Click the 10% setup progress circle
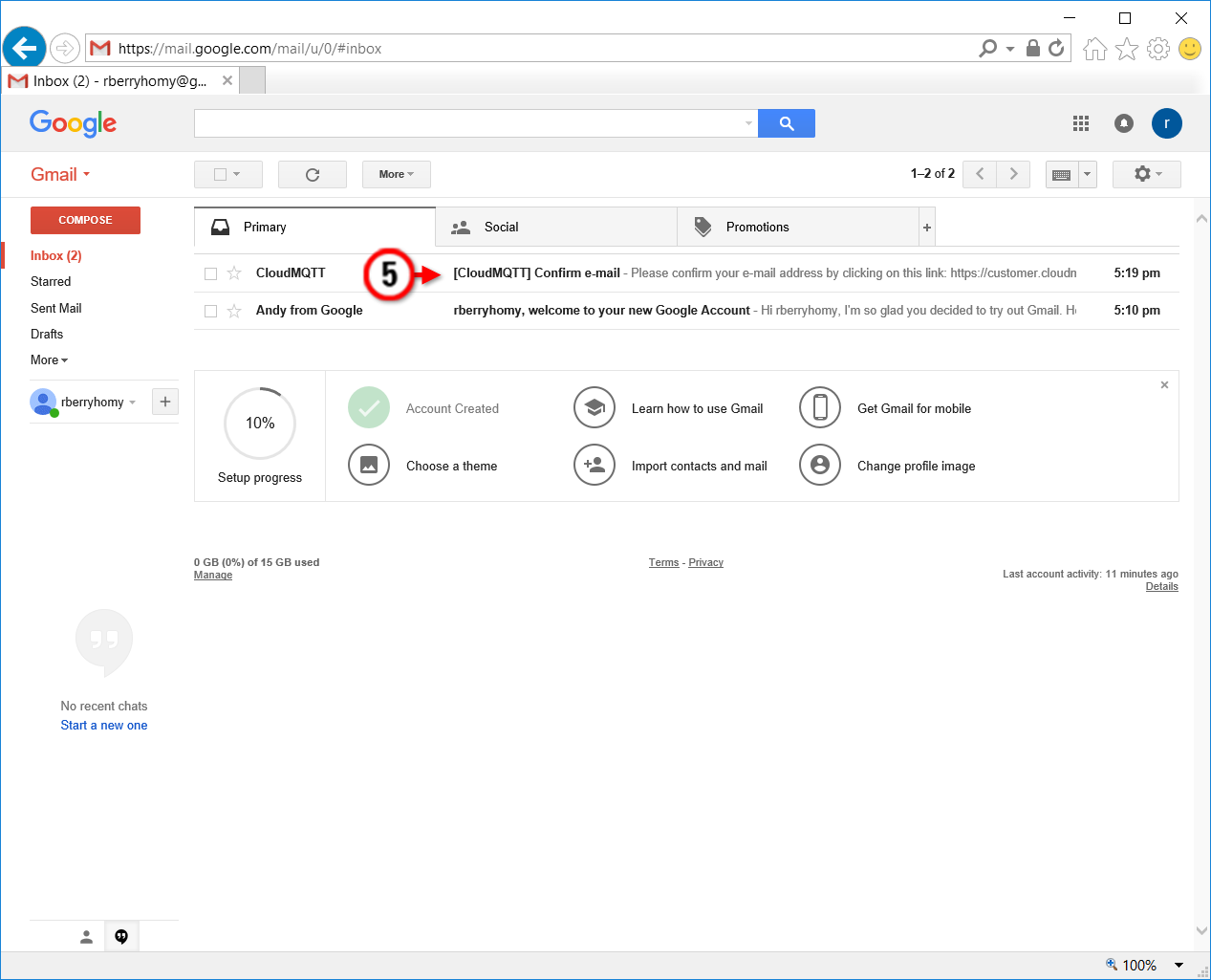The height and width of the screenshot is (980, 1211). click(x=260, y=424)
